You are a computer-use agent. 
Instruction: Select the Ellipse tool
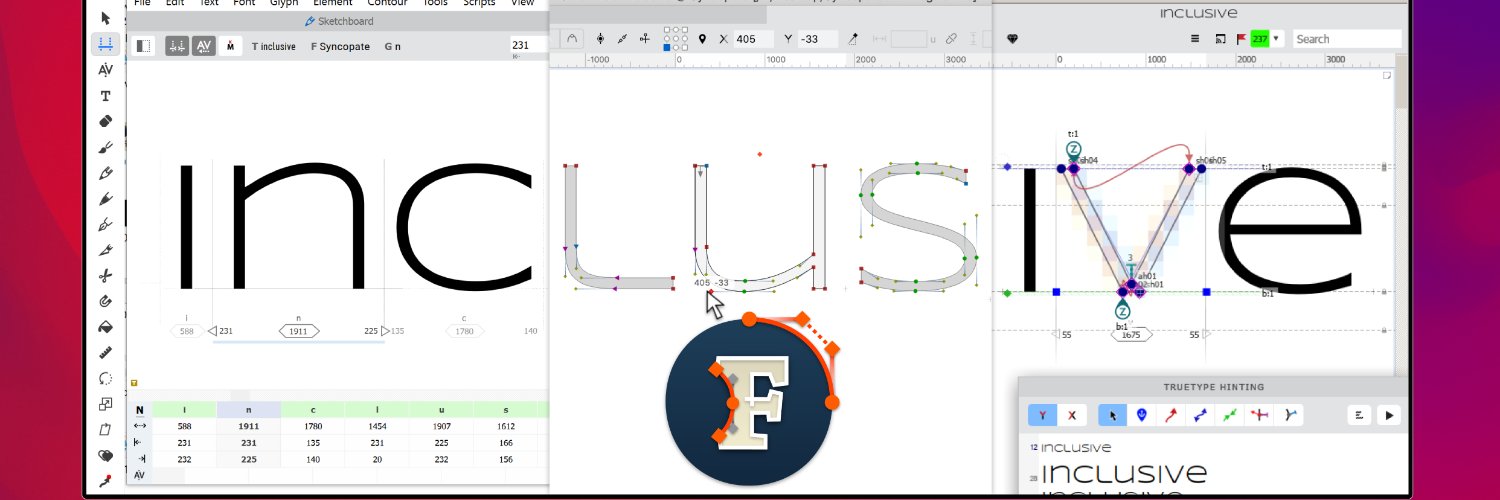pyautogui.click(x=105, y=379)
